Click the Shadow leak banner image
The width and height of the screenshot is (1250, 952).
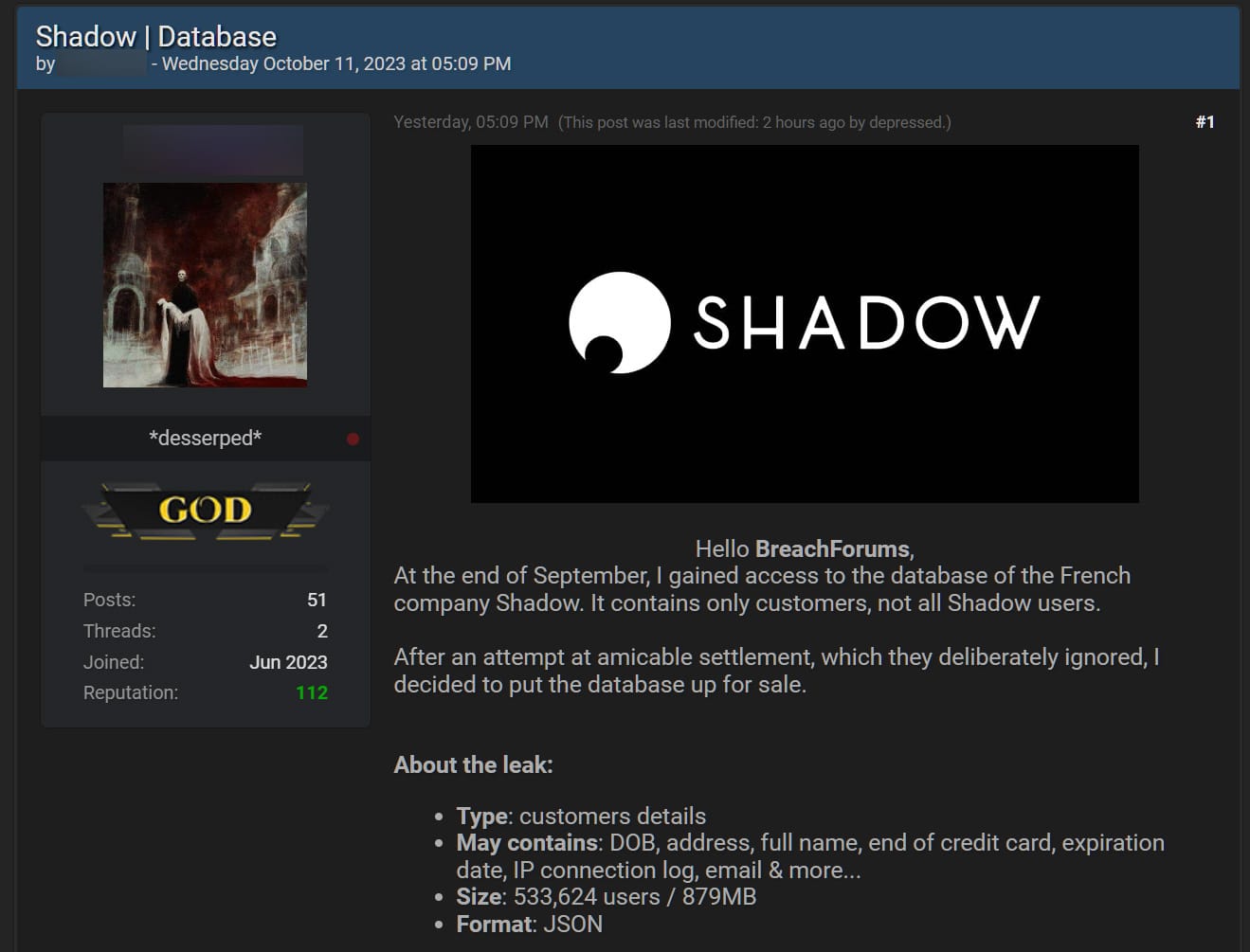click(x=805, y=322)
